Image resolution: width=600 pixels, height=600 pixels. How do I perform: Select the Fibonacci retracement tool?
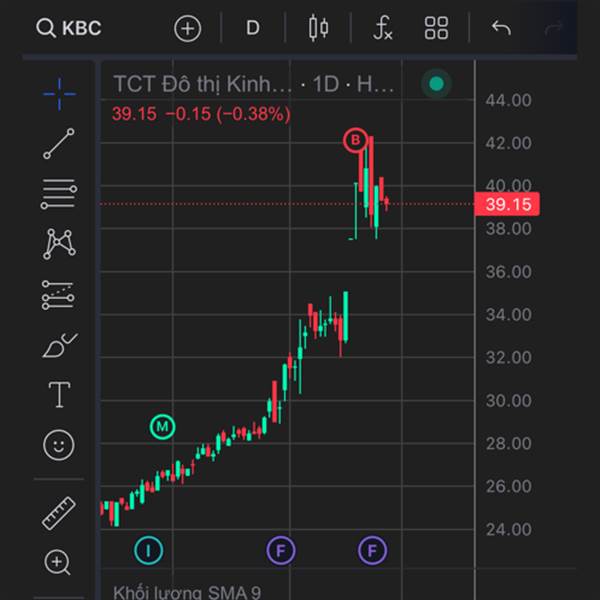[x=59, y=194]
